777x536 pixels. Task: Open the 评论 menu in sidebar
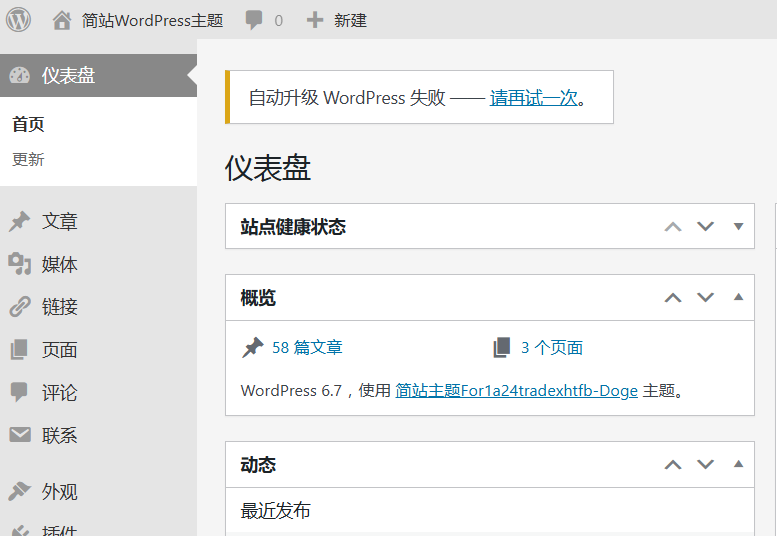tap(59, 393)
